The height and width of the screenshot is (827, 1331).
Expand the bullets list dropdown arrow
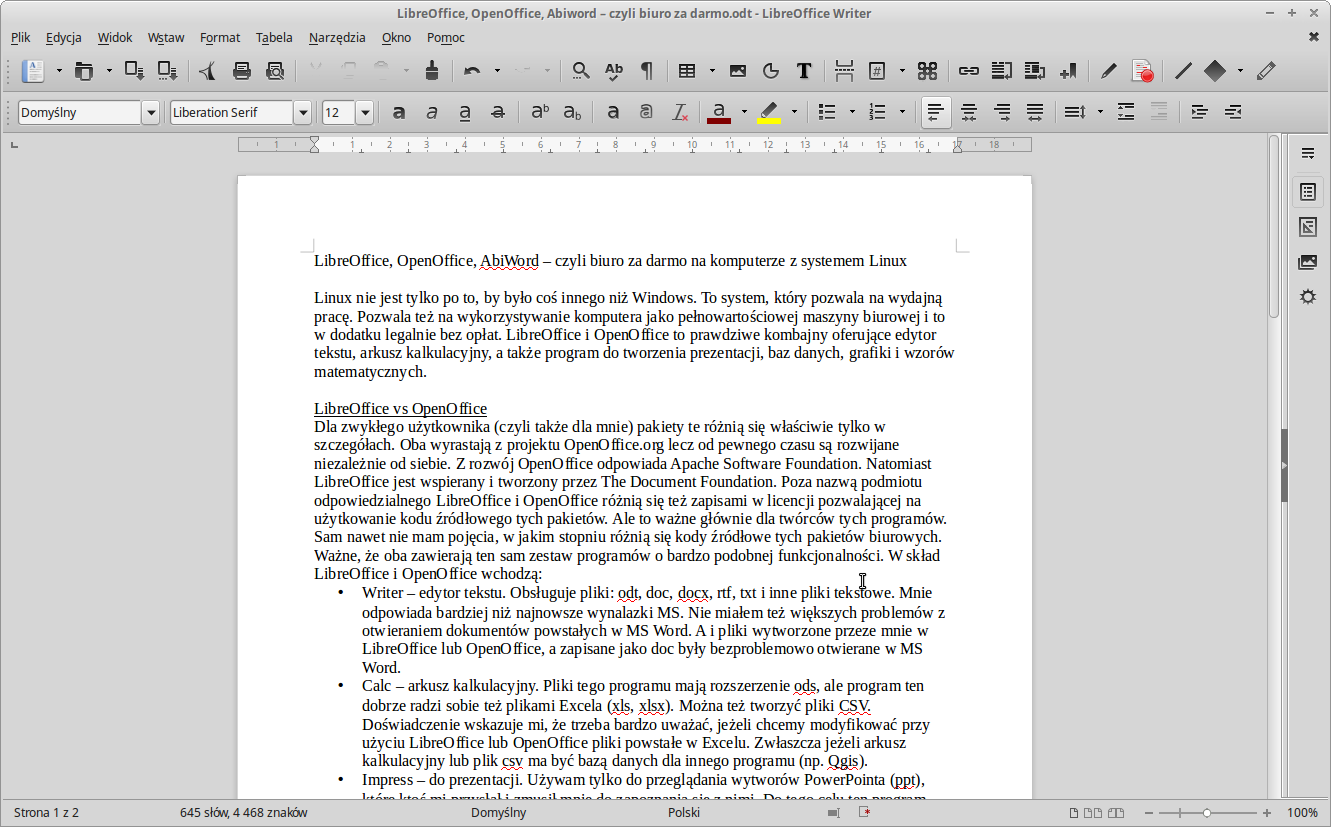click(x=852, y=112)
